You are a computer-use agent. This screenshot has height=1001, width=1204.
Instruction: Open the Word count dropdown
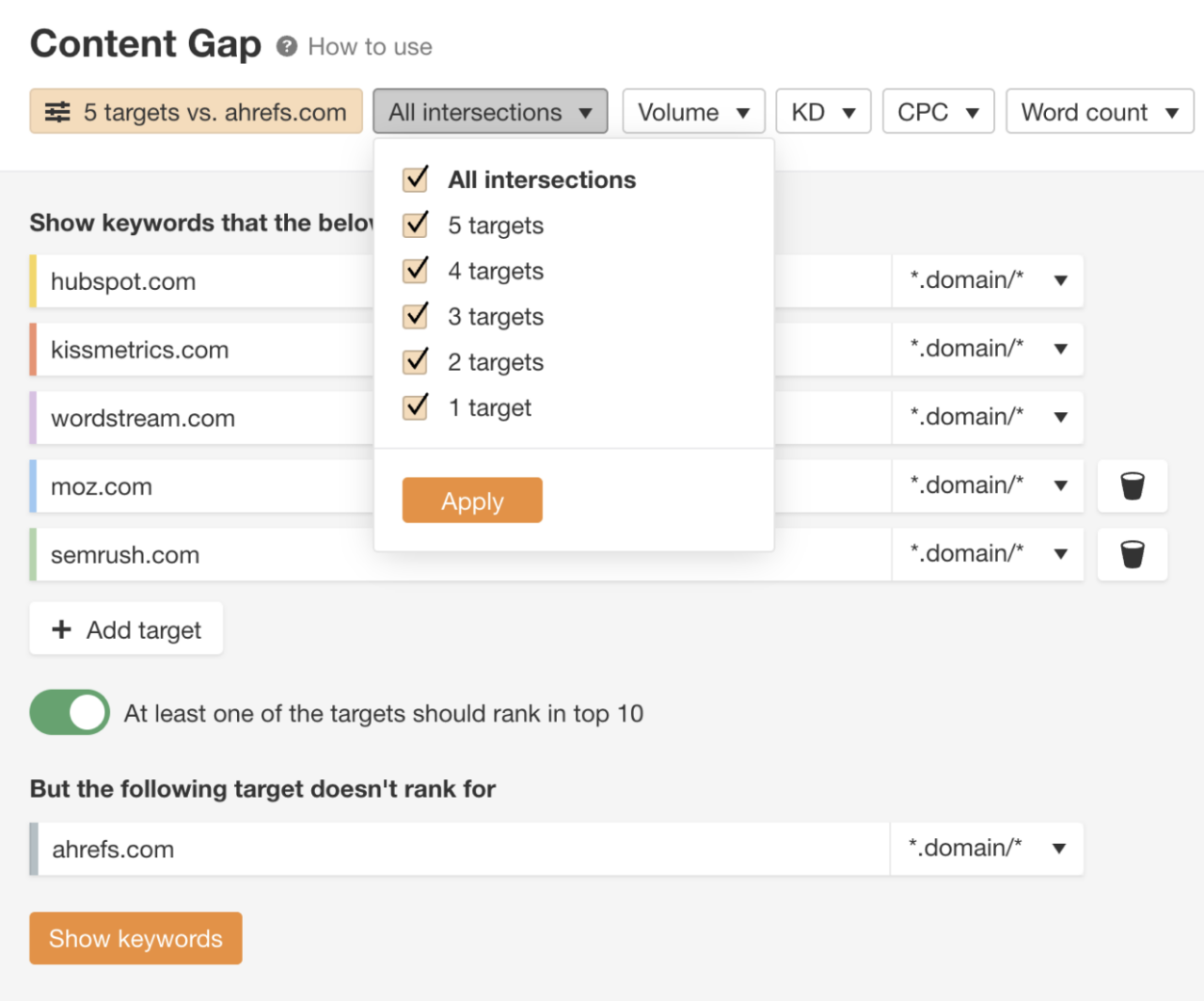click(1100, 112)
